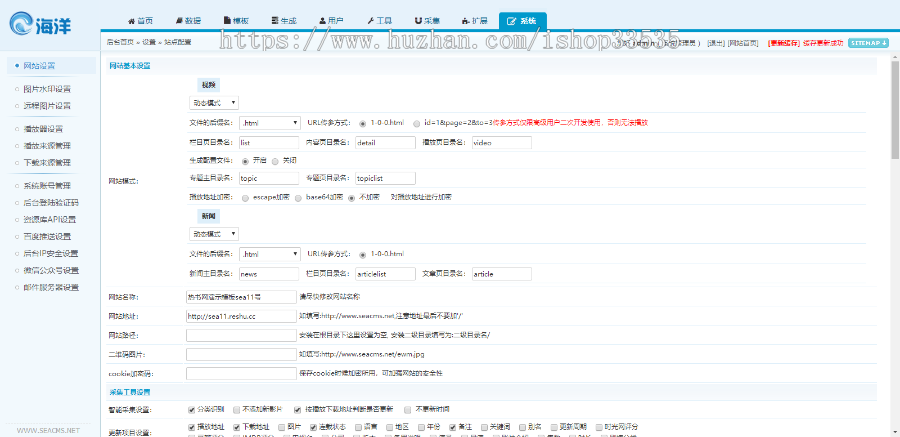Select the news 1-0-0.html URL radio
This screenshot has height=437, width=900.
point(363,254)
